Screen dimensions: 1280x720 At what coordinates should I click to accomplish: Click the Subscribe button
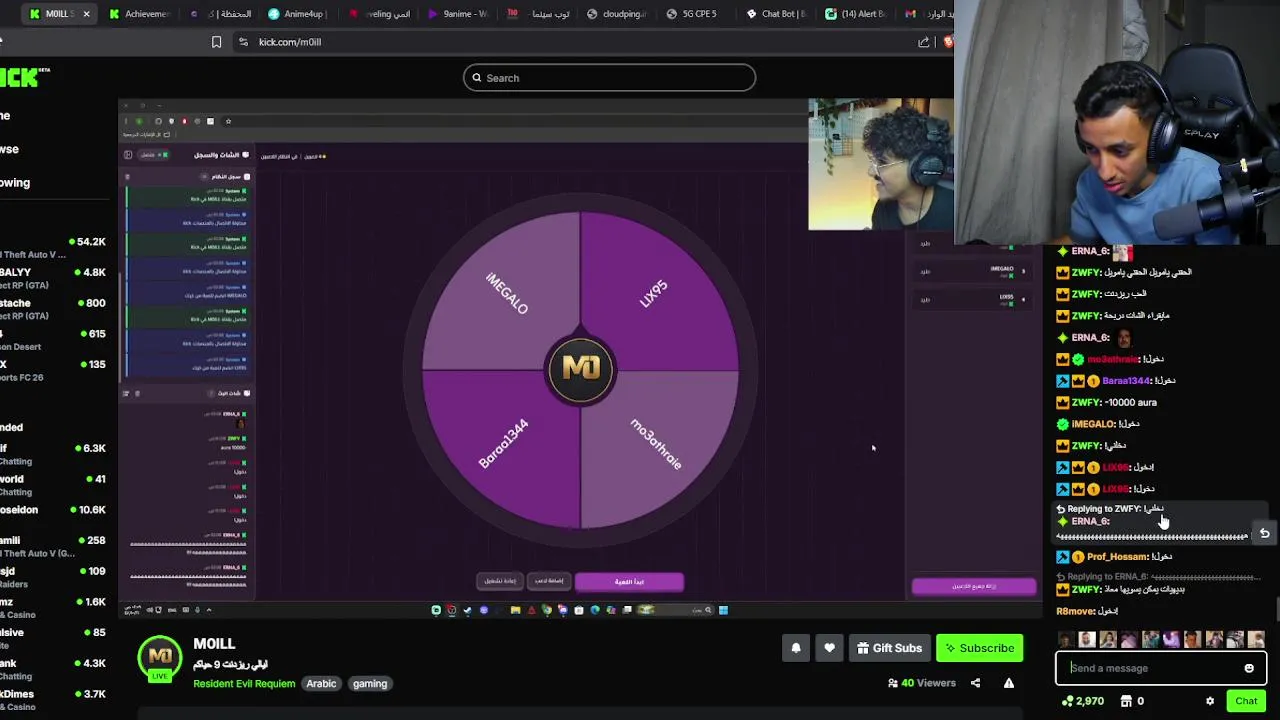[x=979, y=648]
